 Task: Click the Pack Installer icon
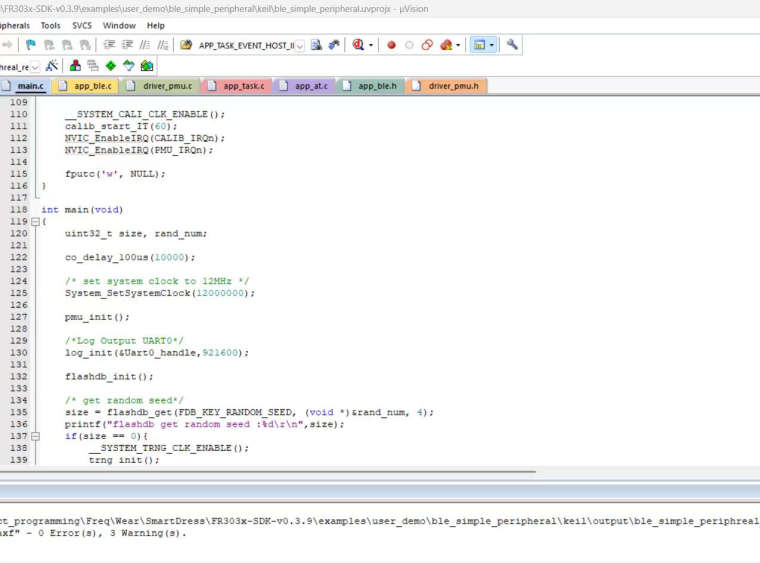pos(147,66)
